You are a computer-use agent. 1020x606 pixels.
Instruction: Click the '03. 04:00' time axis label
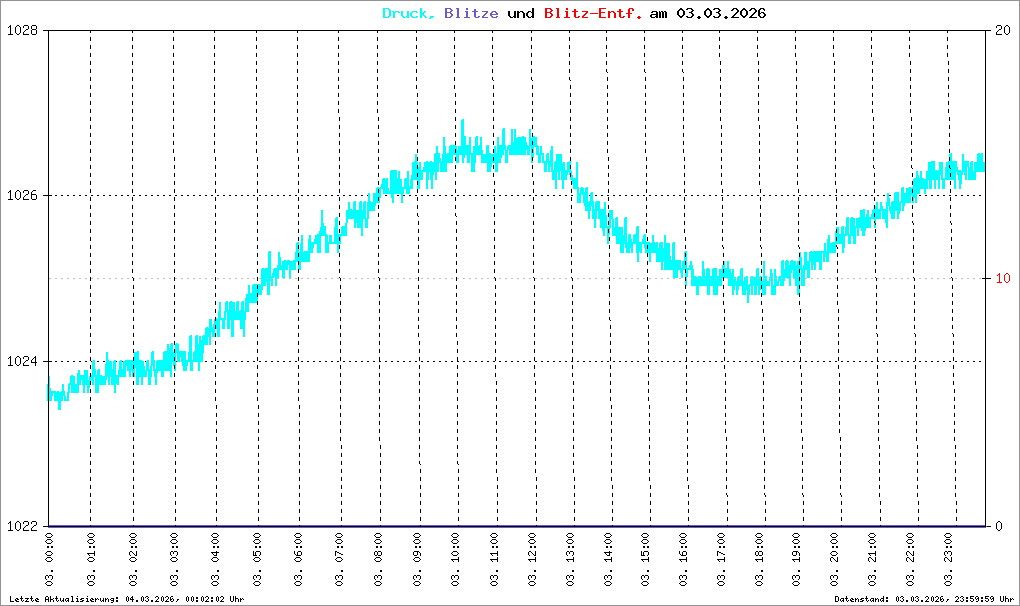215,560
